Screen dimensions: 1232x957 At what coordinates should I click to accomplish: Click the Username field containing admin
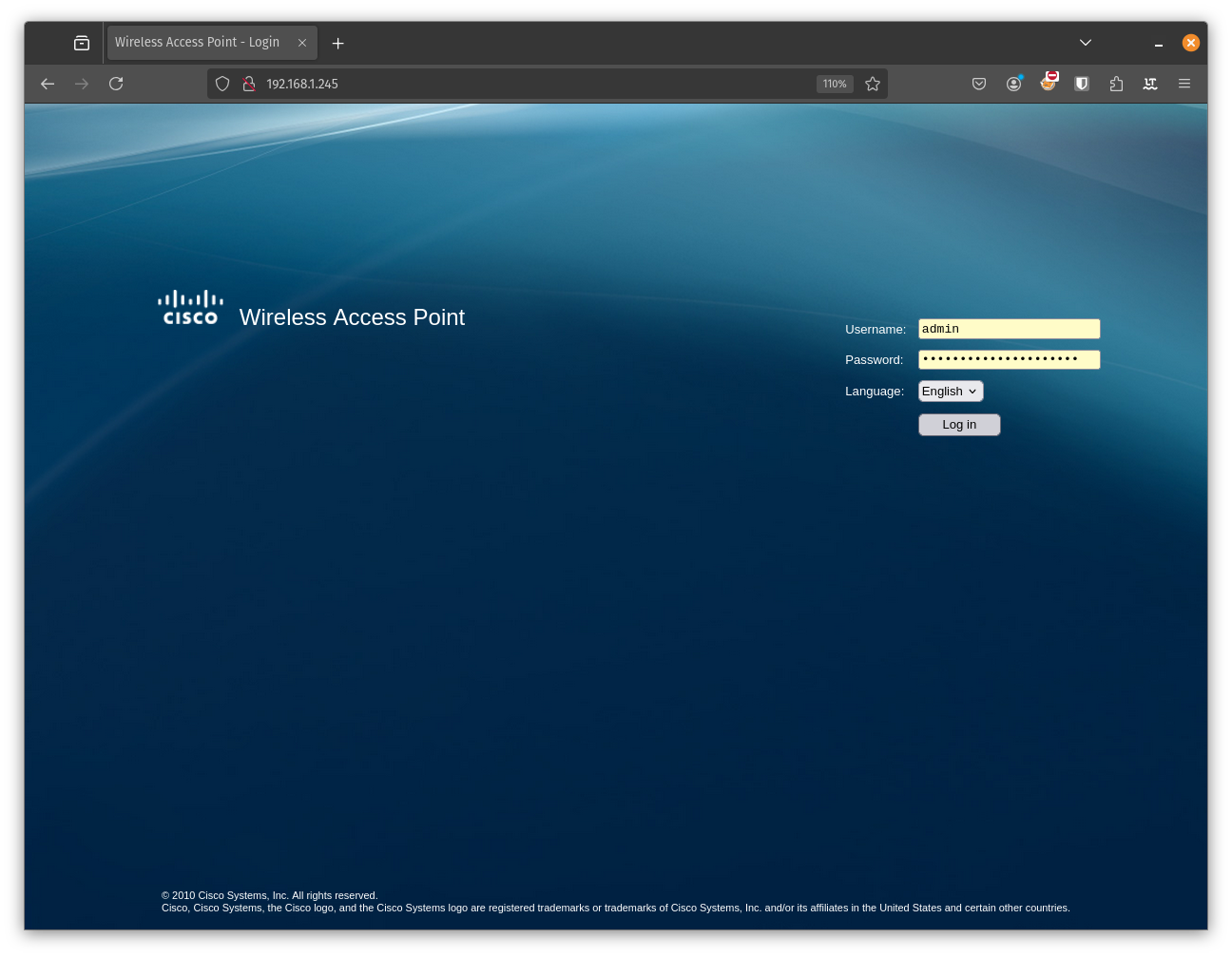click(1009, 329)
